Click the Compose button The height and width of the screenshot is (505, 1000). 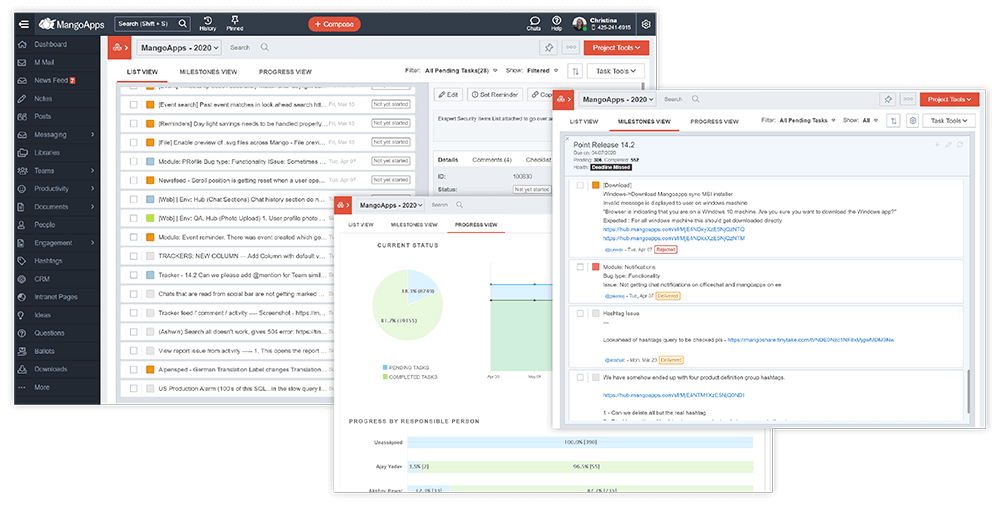tap(334, 24)
